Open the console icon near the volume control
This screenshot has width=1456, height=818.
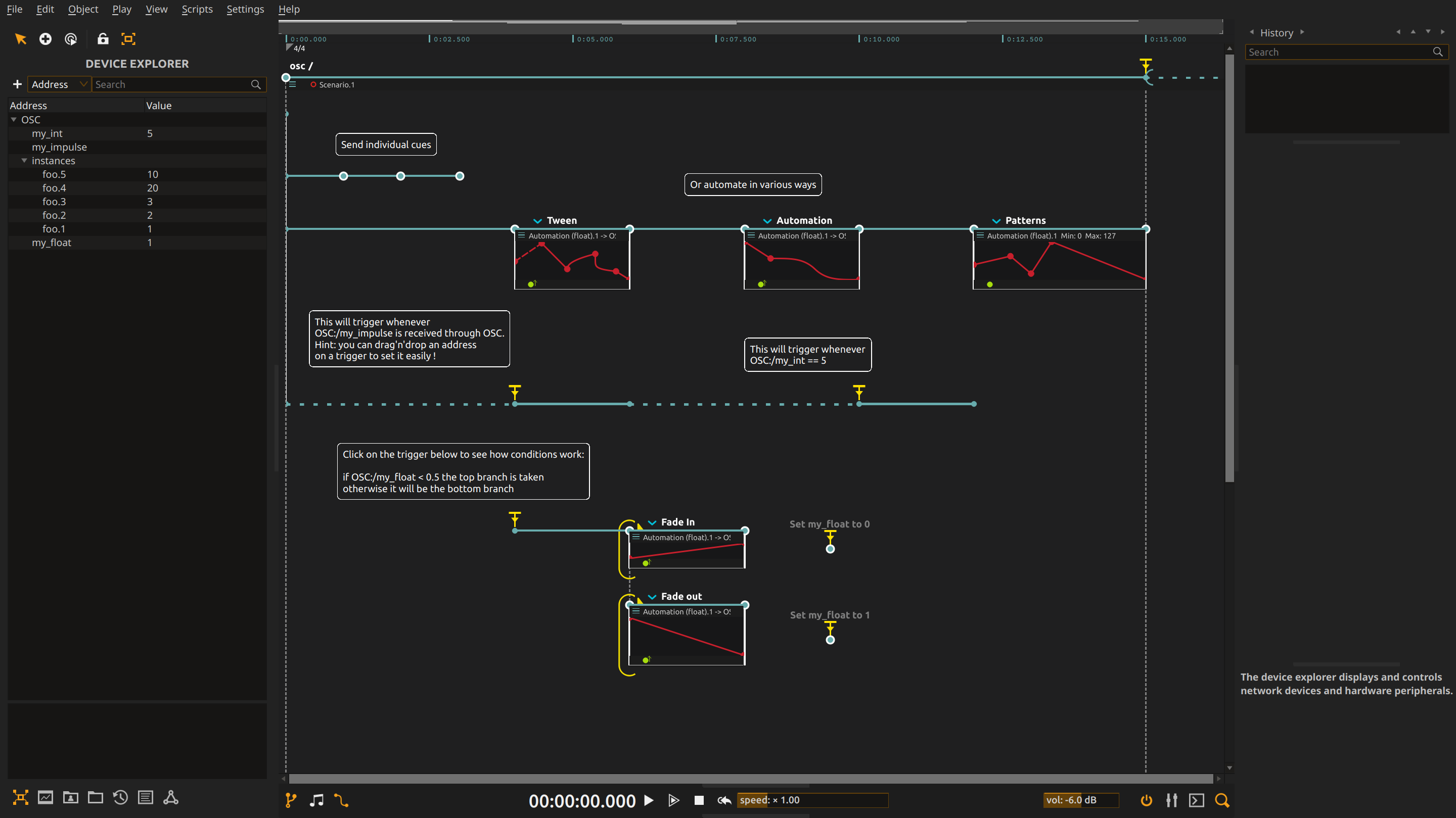tap(1196, 800)
